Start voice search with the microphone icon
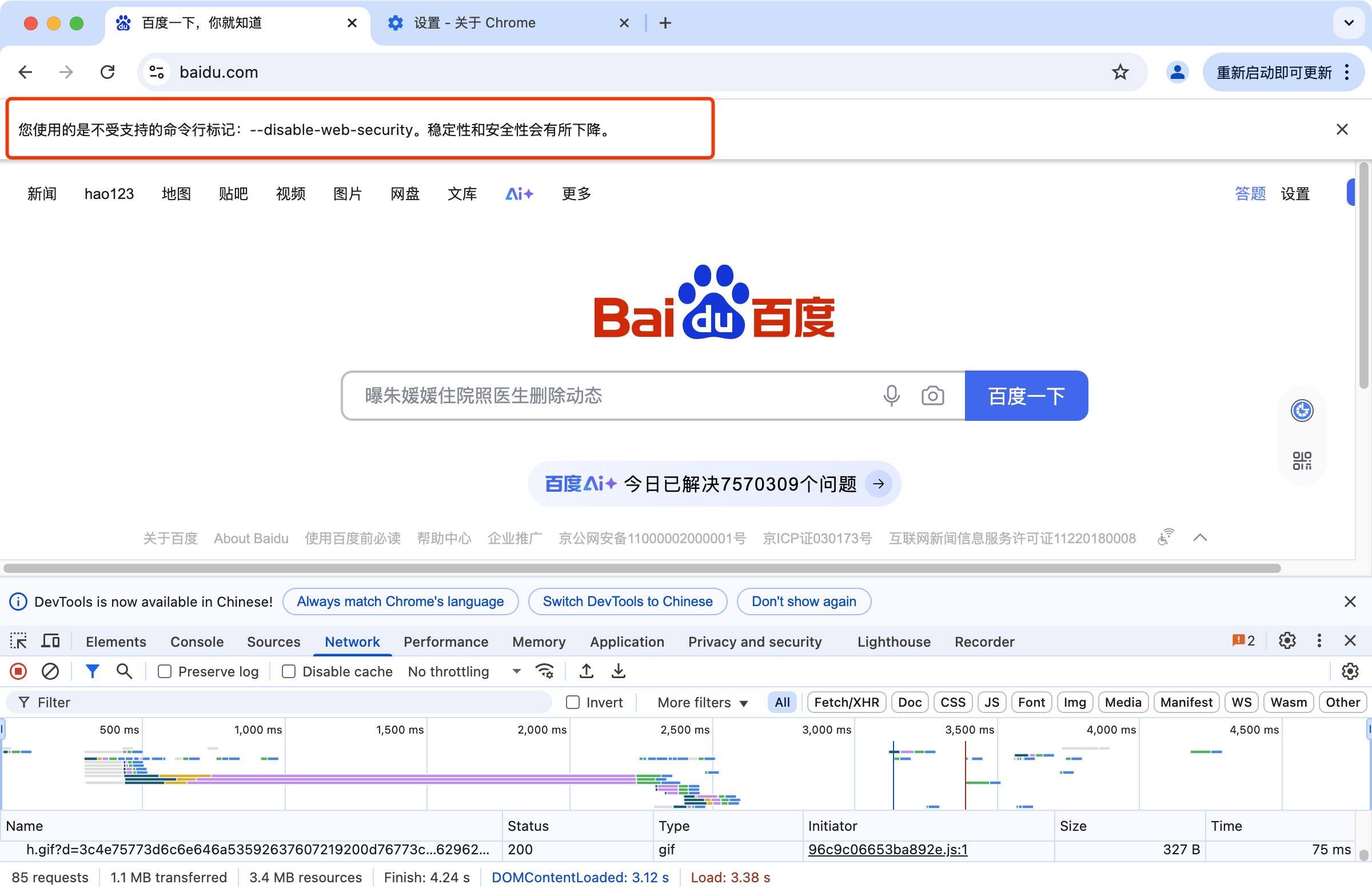1372x892 pixels. [x=891, y=396]
